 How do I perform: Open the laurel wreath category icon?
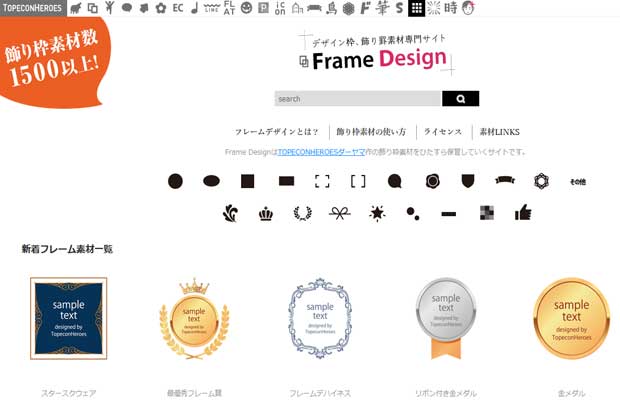302,214
